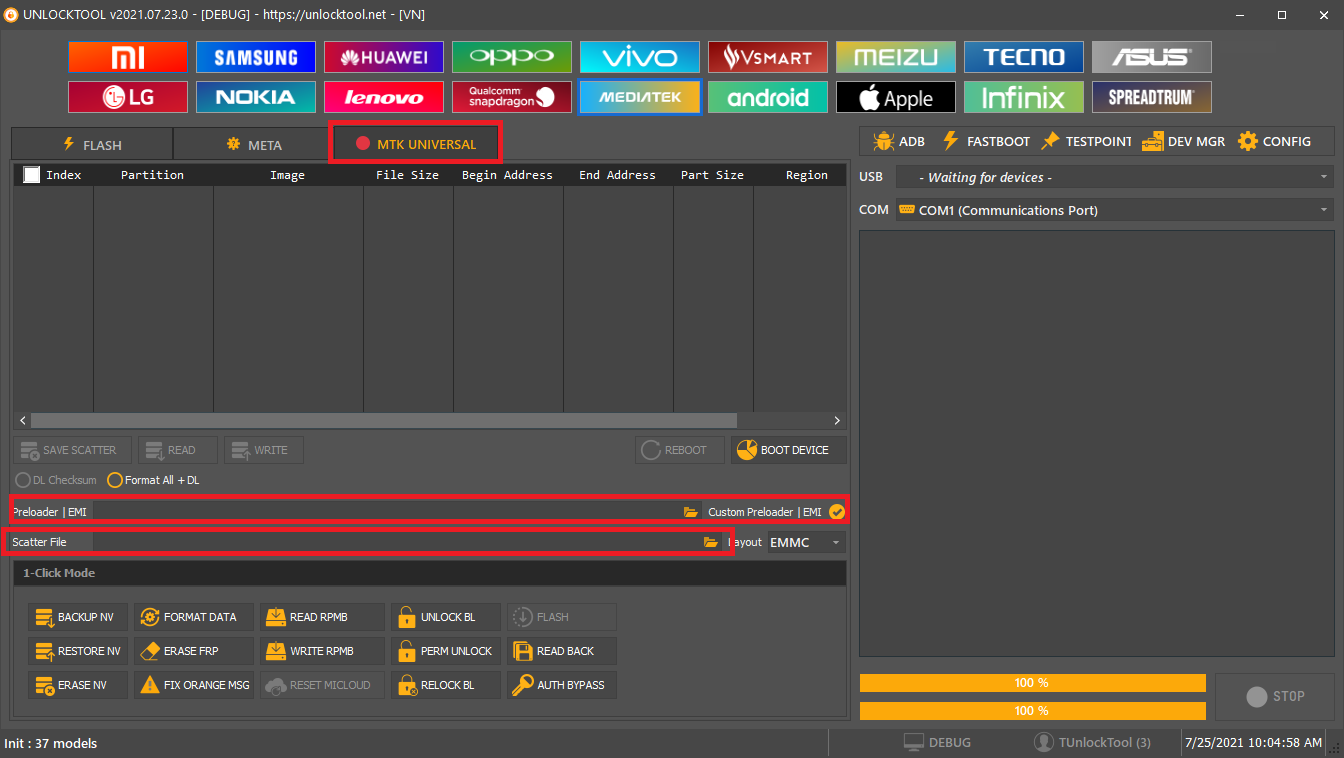This screenshot has height=758, width=1344.
Task: Pick the Vsmart brand tile
Action: tap(768, 57)
